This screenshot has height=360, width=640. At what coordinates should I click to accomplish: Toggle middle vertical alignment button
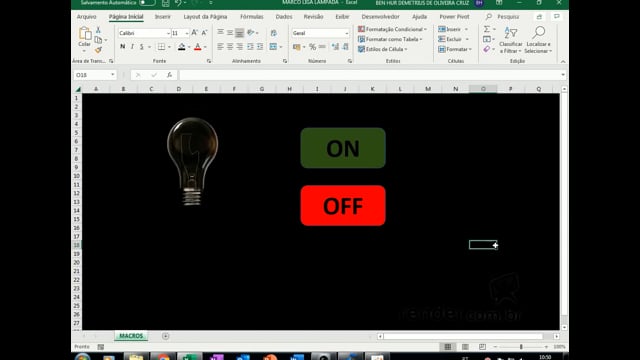[x=230, y=33]
